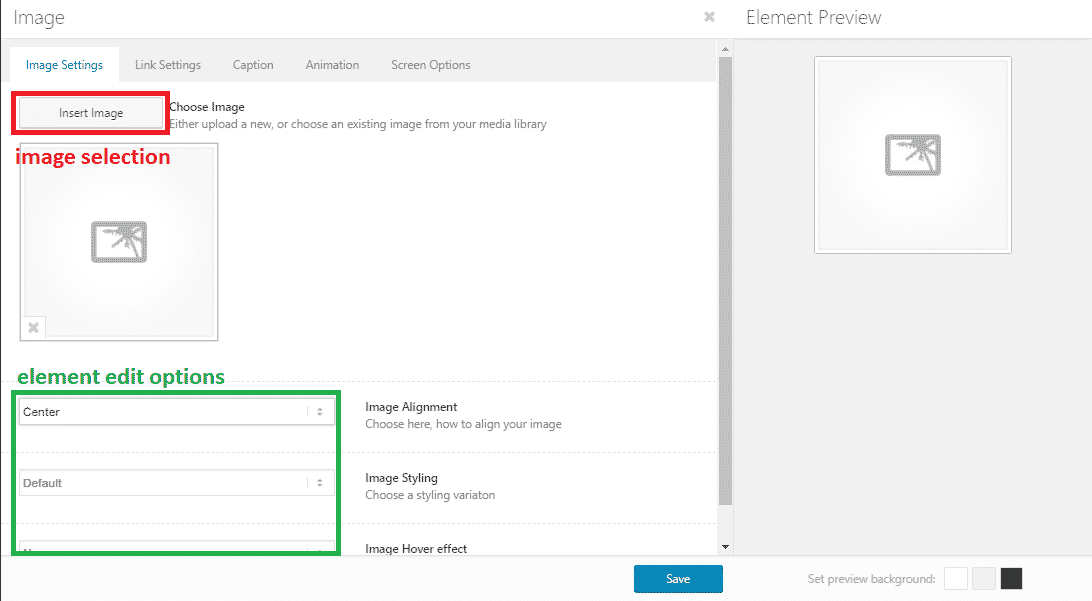Click 'Choose here, how to align your image'
Image resolution: width=1092 pixels, height=601 pixels.
(463, 424)
